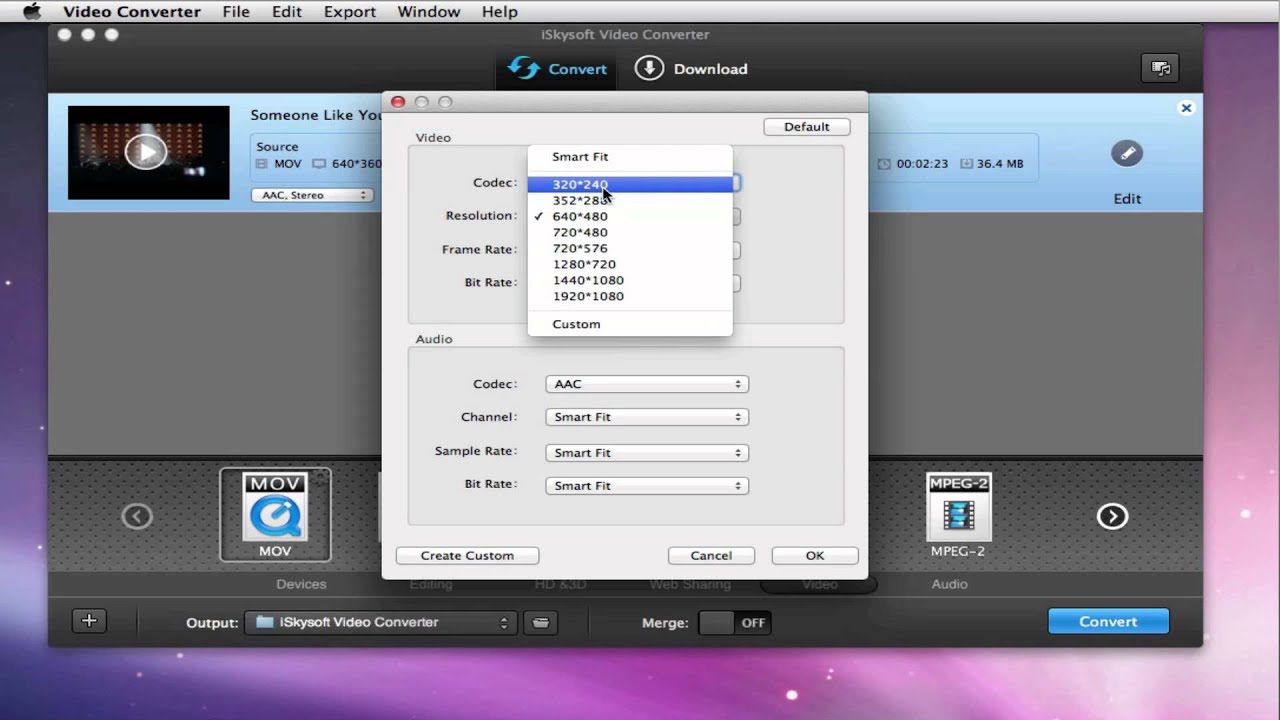Open the Audio format category
This screenshot has width=1280, height=720.
pyautogui.click(x=949, y=584)
